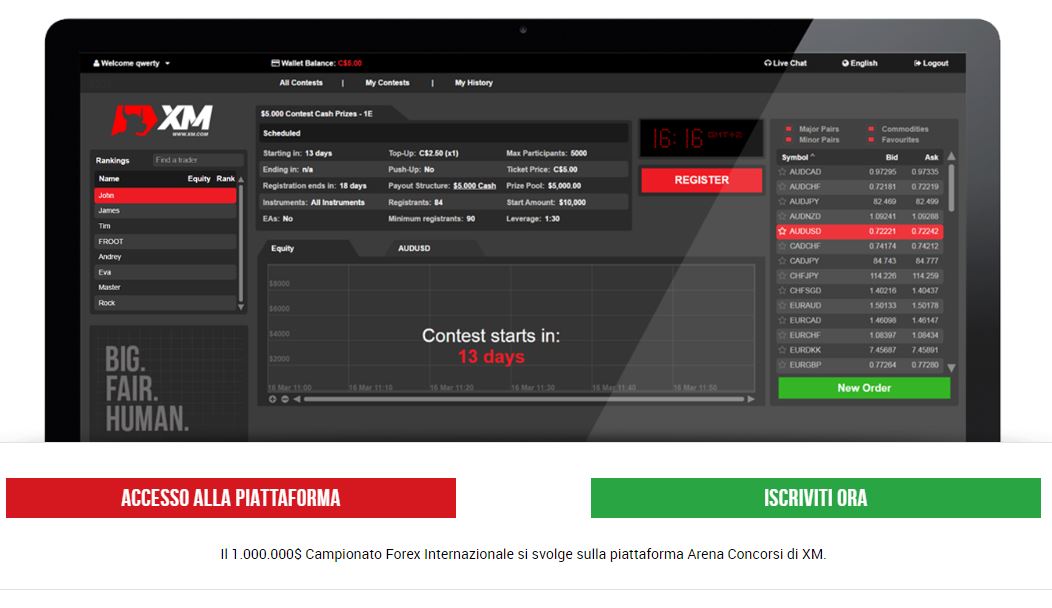Select trader Andrey in rankings
Viewport: 1052px width, 608px height.
165,257
